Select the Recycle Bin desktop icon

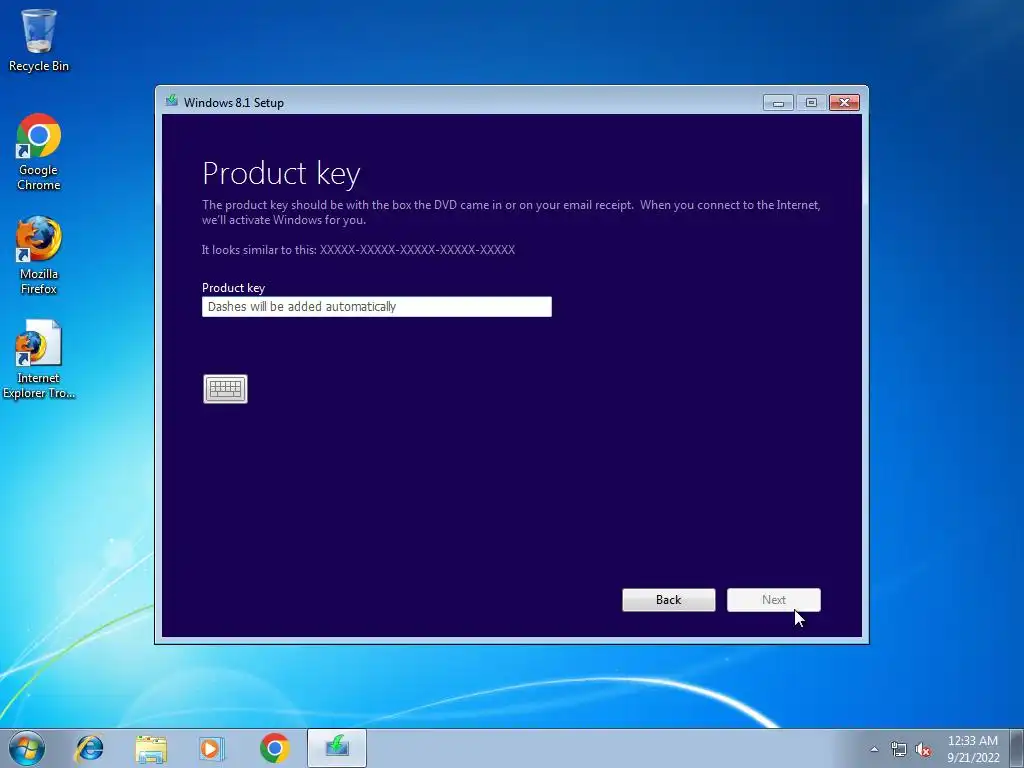click(39, 40)
